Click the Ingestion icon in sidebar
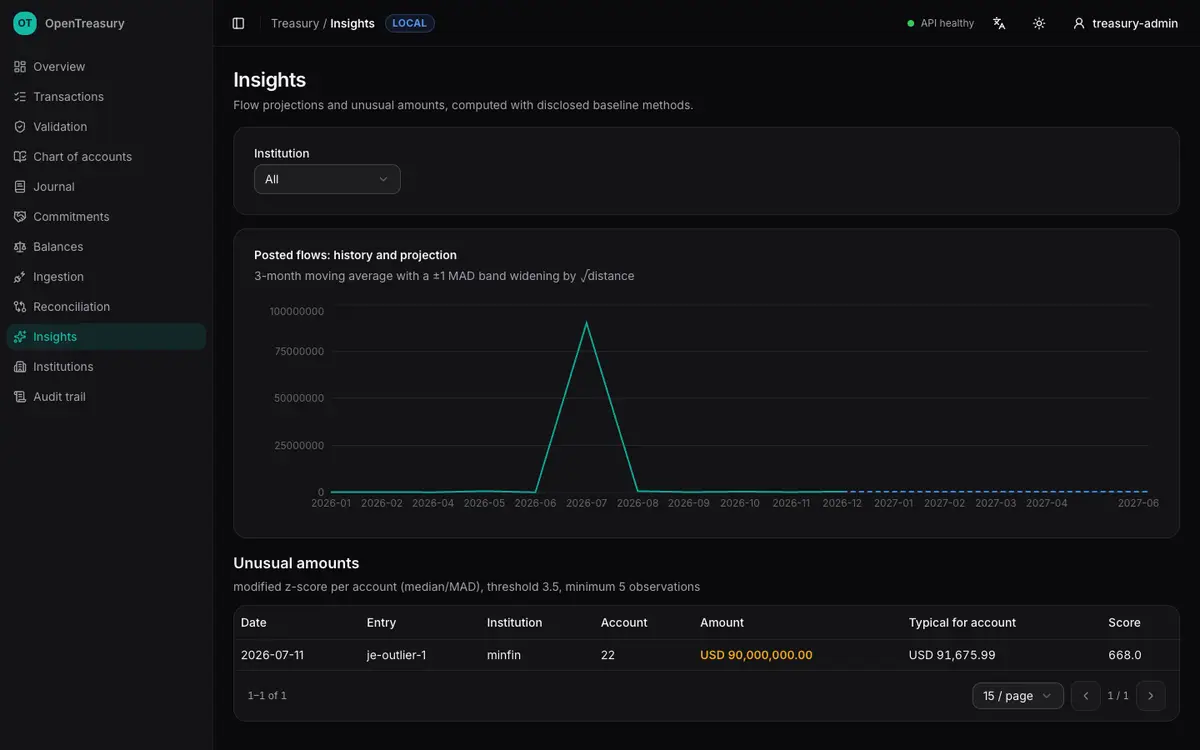 click(x=20, y=277)
